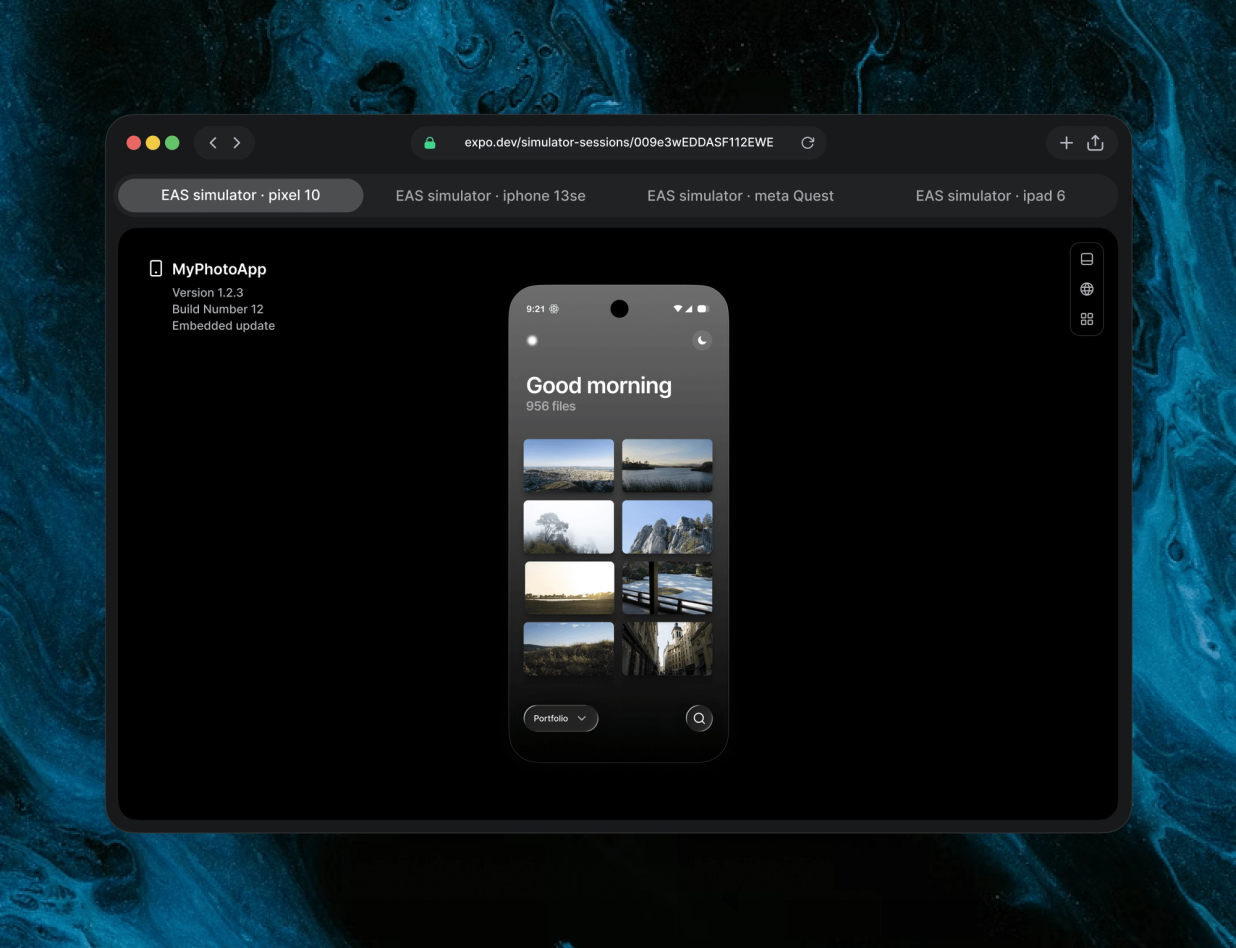The height and width of the screenshot is (948, 1236).
Task: Click the red close window button
Action: 134,143
